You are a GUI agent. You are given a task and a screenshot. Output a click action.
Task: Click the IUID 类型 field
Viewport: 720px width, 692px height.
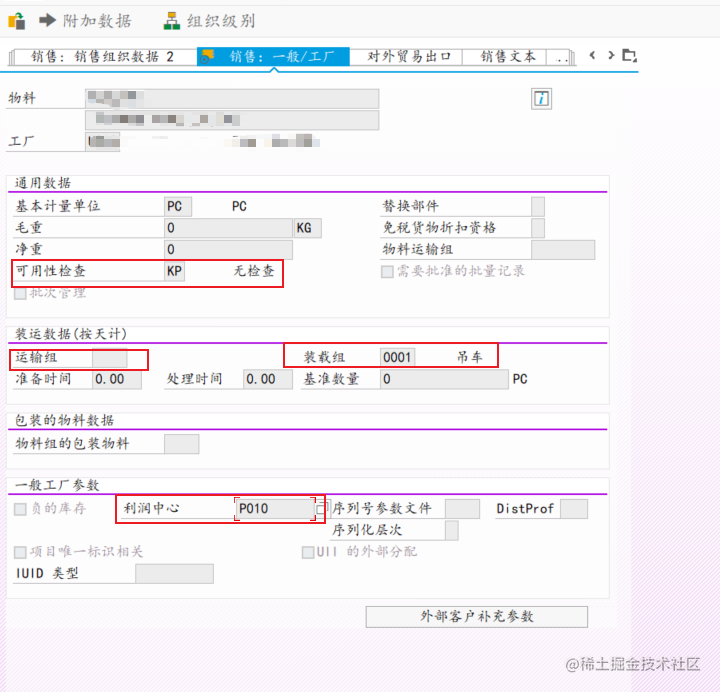(174, 574)
